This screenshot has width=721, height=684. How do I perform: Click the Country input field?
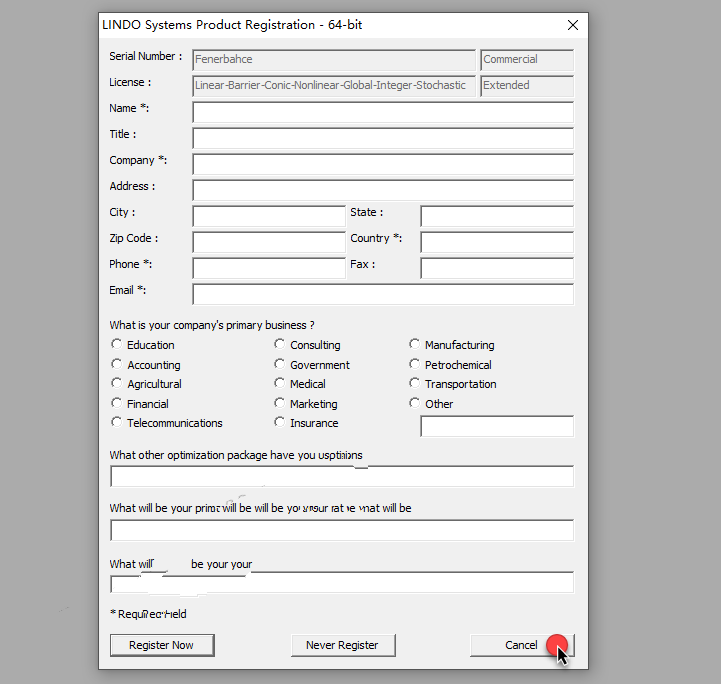[x=497, y=242]
